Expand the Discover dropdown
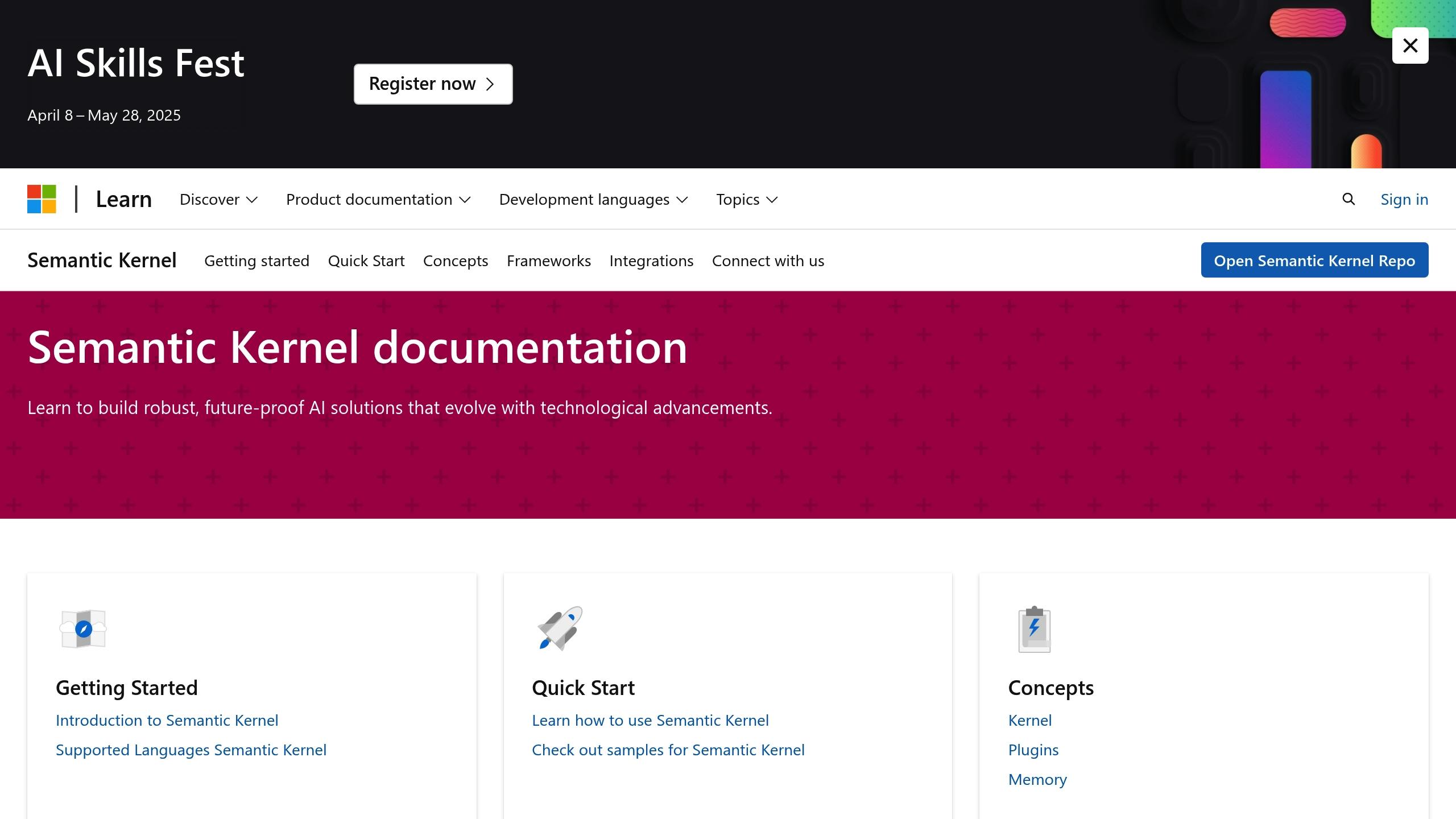The image size is (1456, 819). pos(218,199)
